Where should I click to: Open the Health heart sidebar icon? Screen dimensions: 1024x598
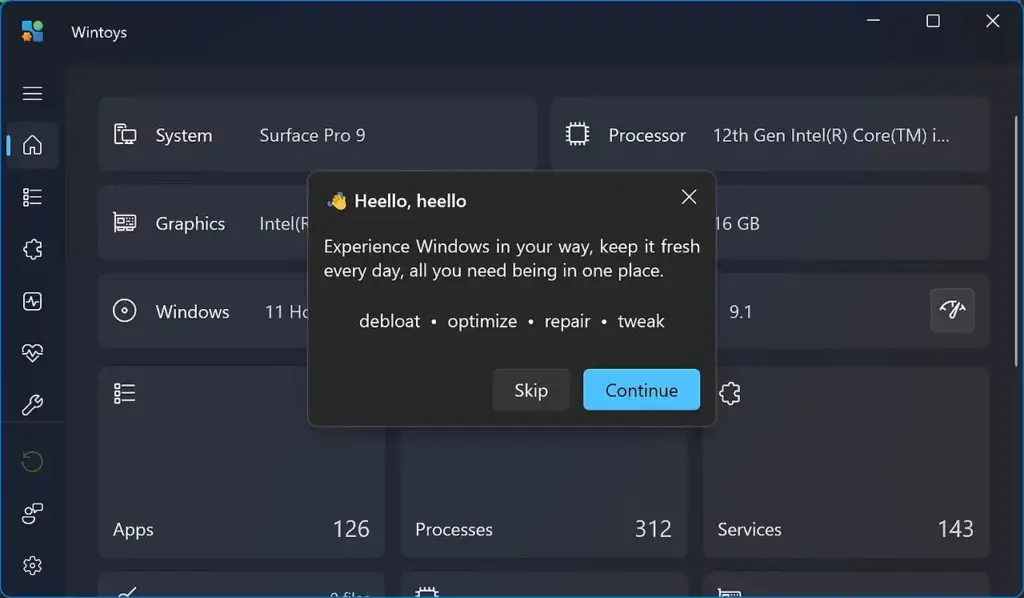click(32, 353)
